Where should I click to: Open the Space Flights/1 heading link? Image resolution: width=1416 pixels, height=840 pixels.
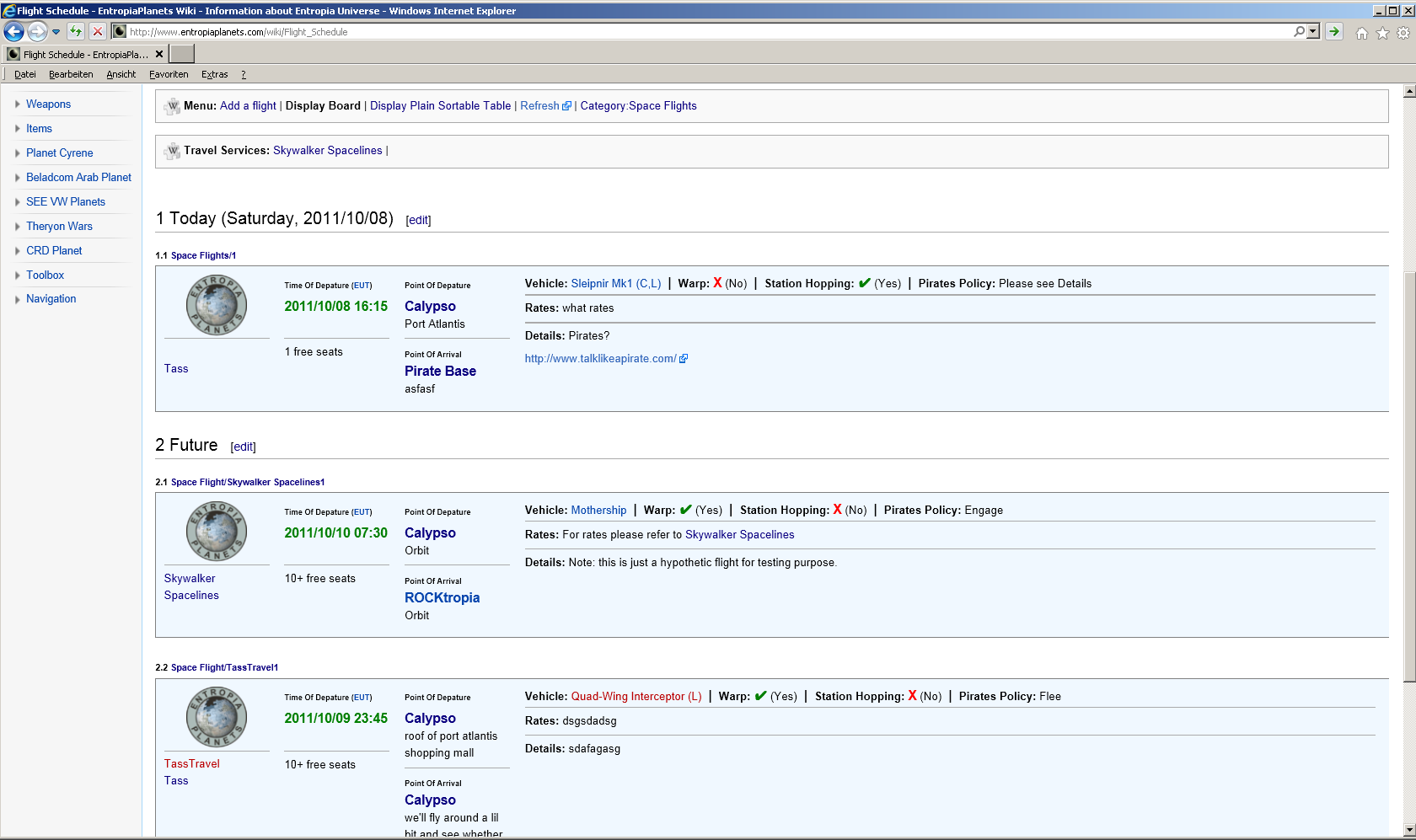click(203, 255)
